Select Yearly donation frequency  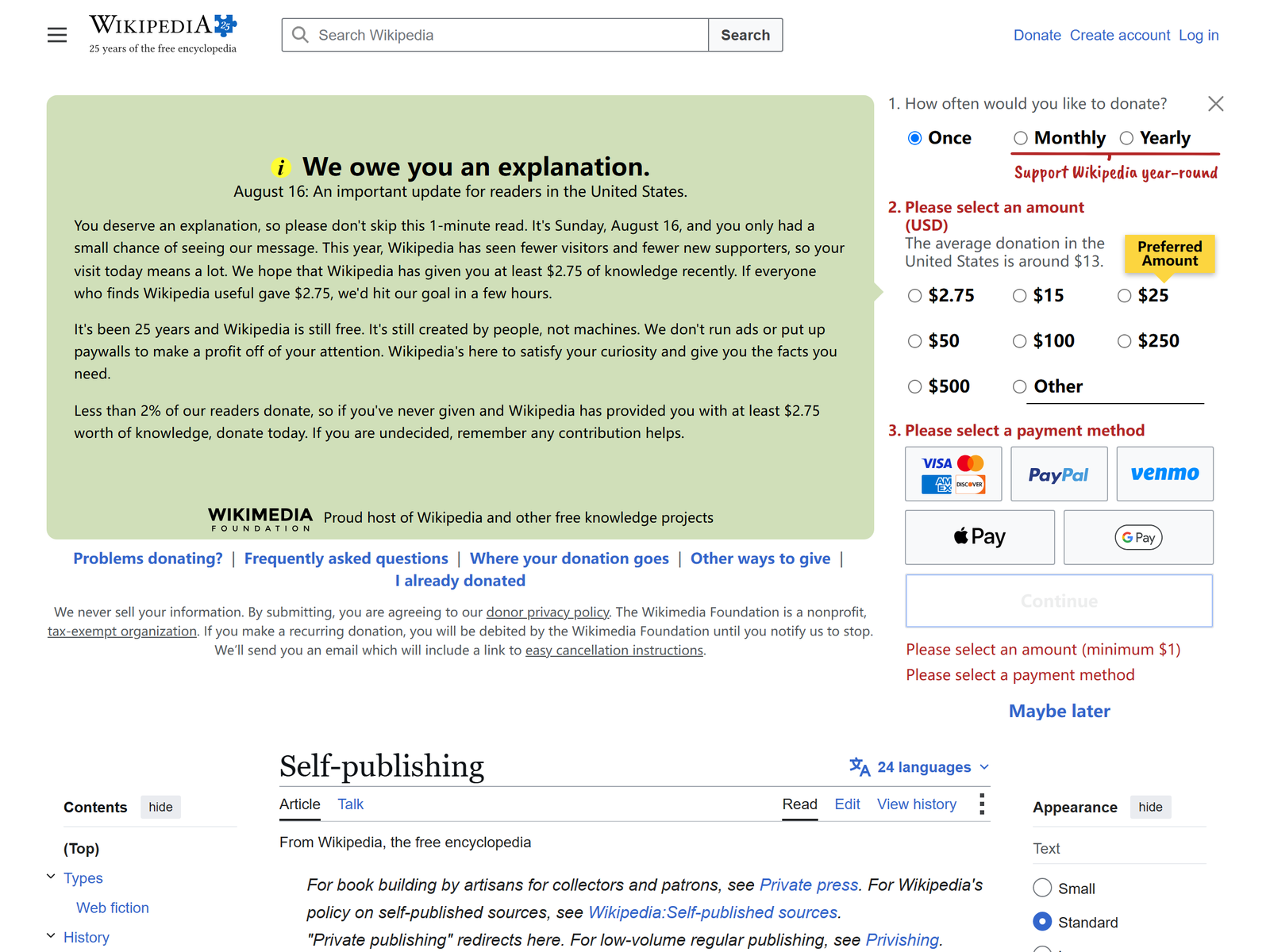[1126, 138]
